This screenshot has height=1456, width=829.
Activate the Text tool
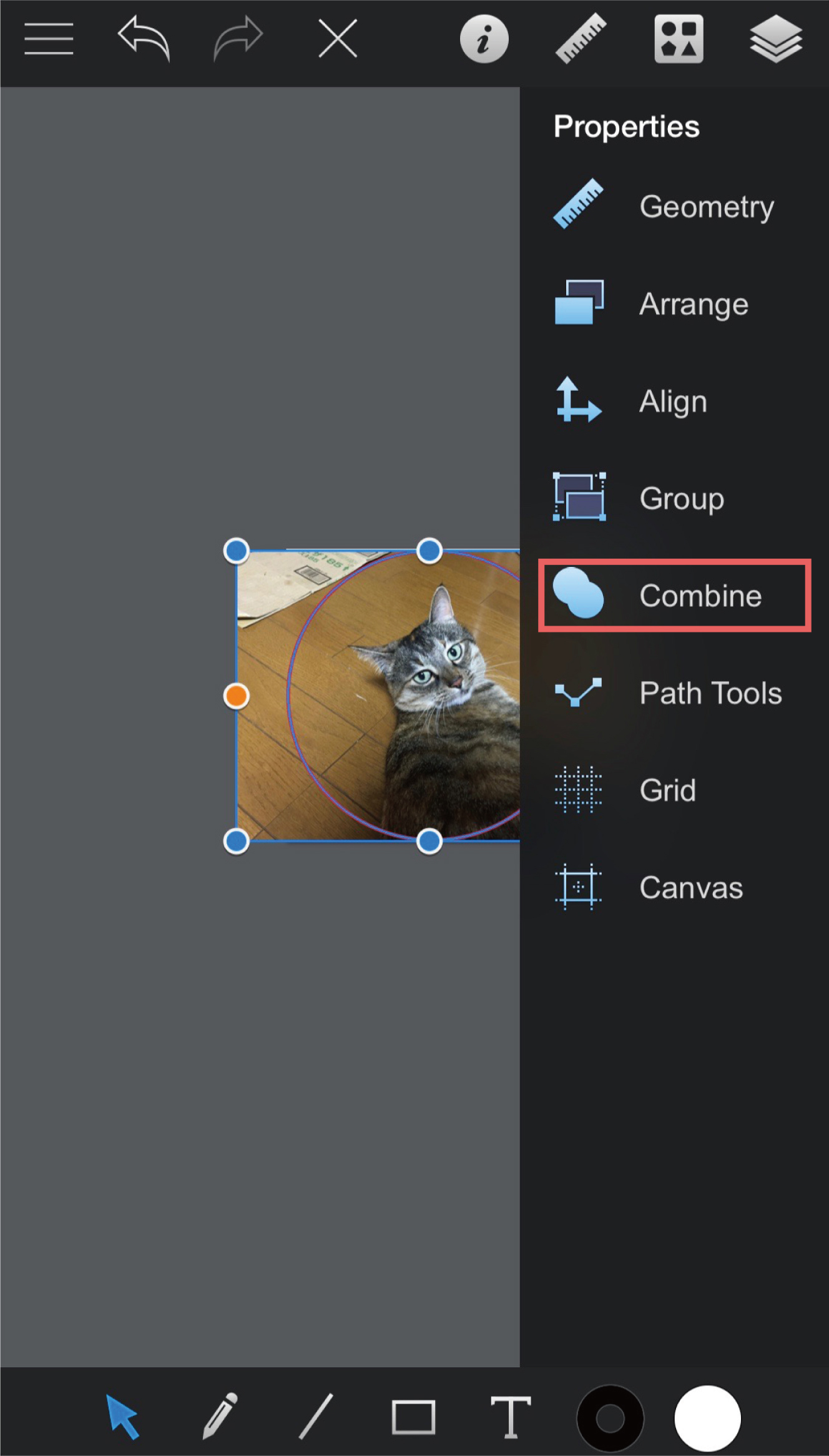click(511, 1417)
